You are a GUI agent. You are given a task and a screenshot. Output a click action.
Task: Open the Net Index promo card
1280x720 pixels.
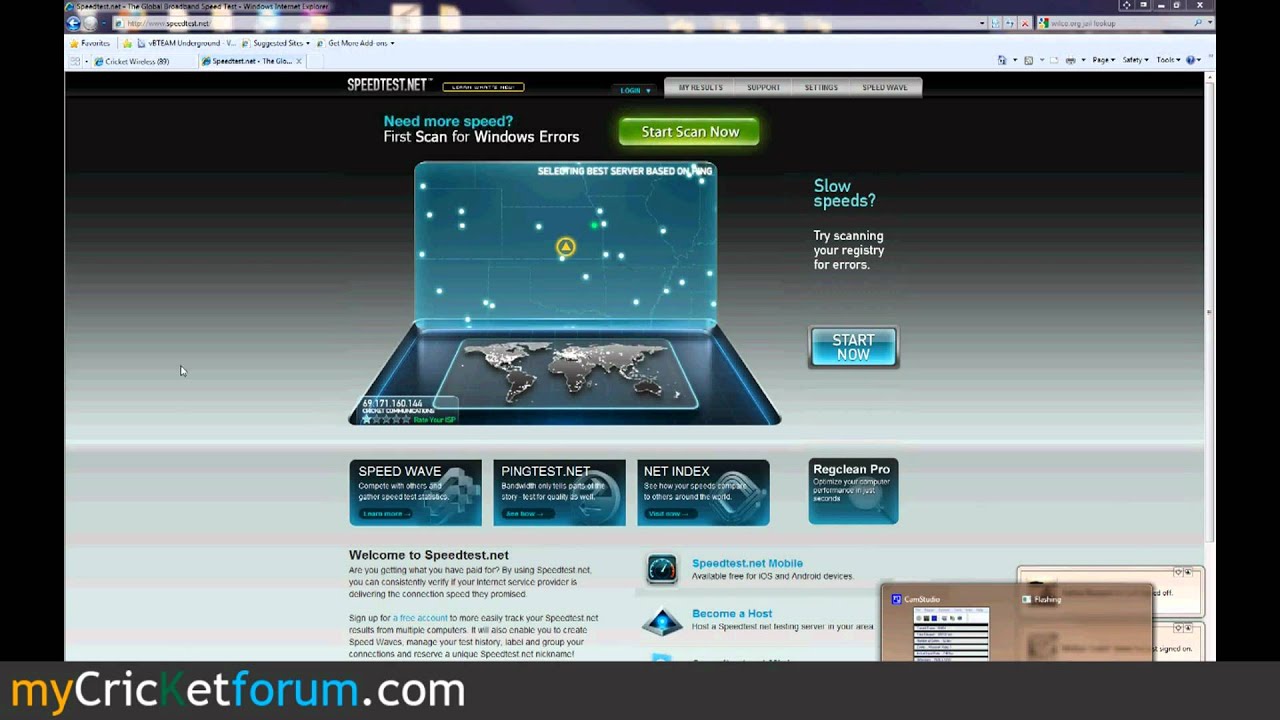coord(703,492)
